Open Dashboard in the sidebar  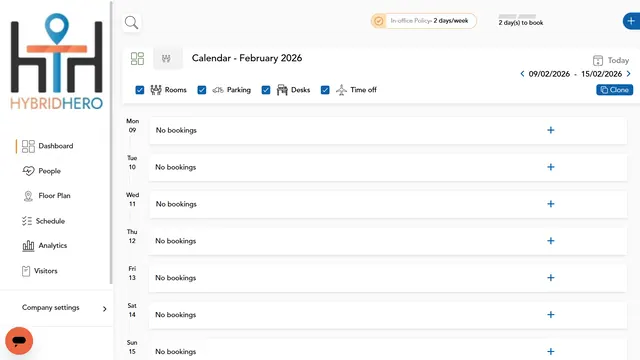(x=48, y=146)
